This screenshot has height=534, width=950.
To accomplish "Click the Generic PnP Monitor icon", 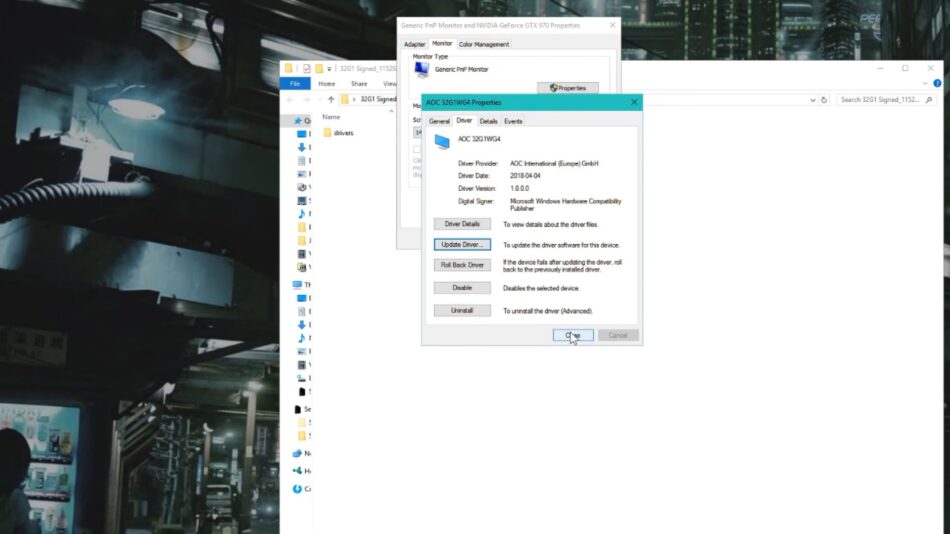I will pyautogui.click(x=422, y=70).
